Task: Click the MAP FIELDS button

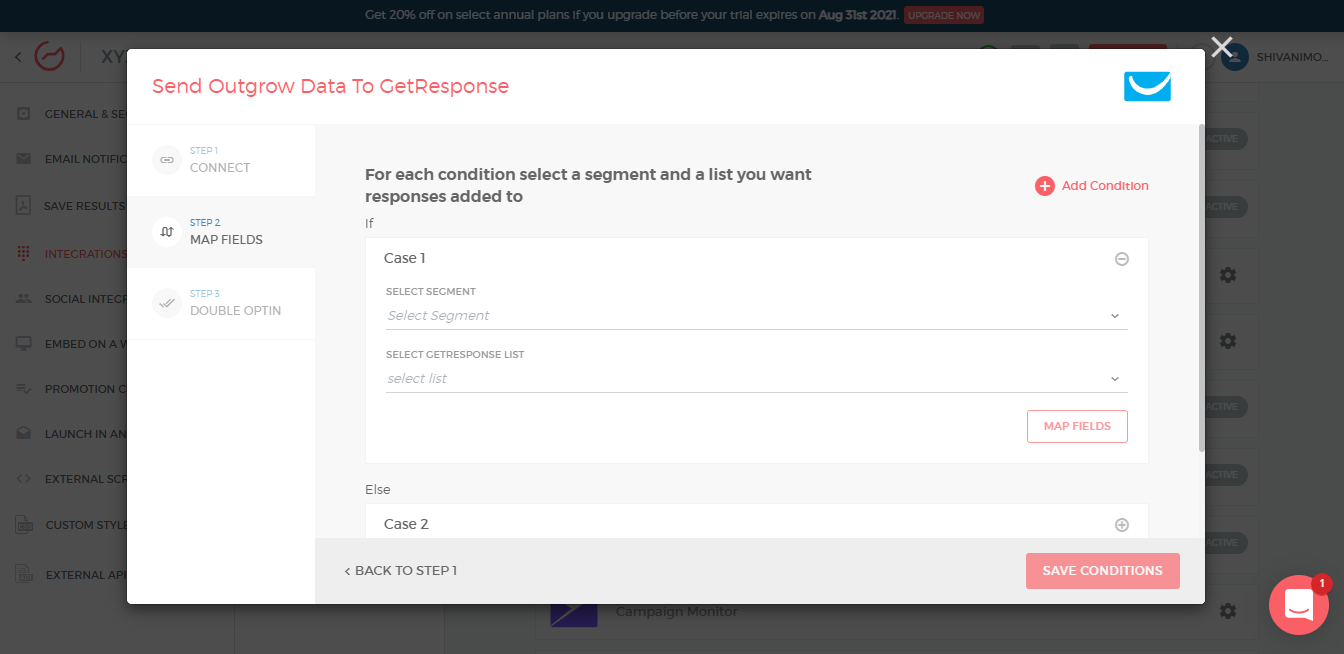Action: pos(1077,426)
